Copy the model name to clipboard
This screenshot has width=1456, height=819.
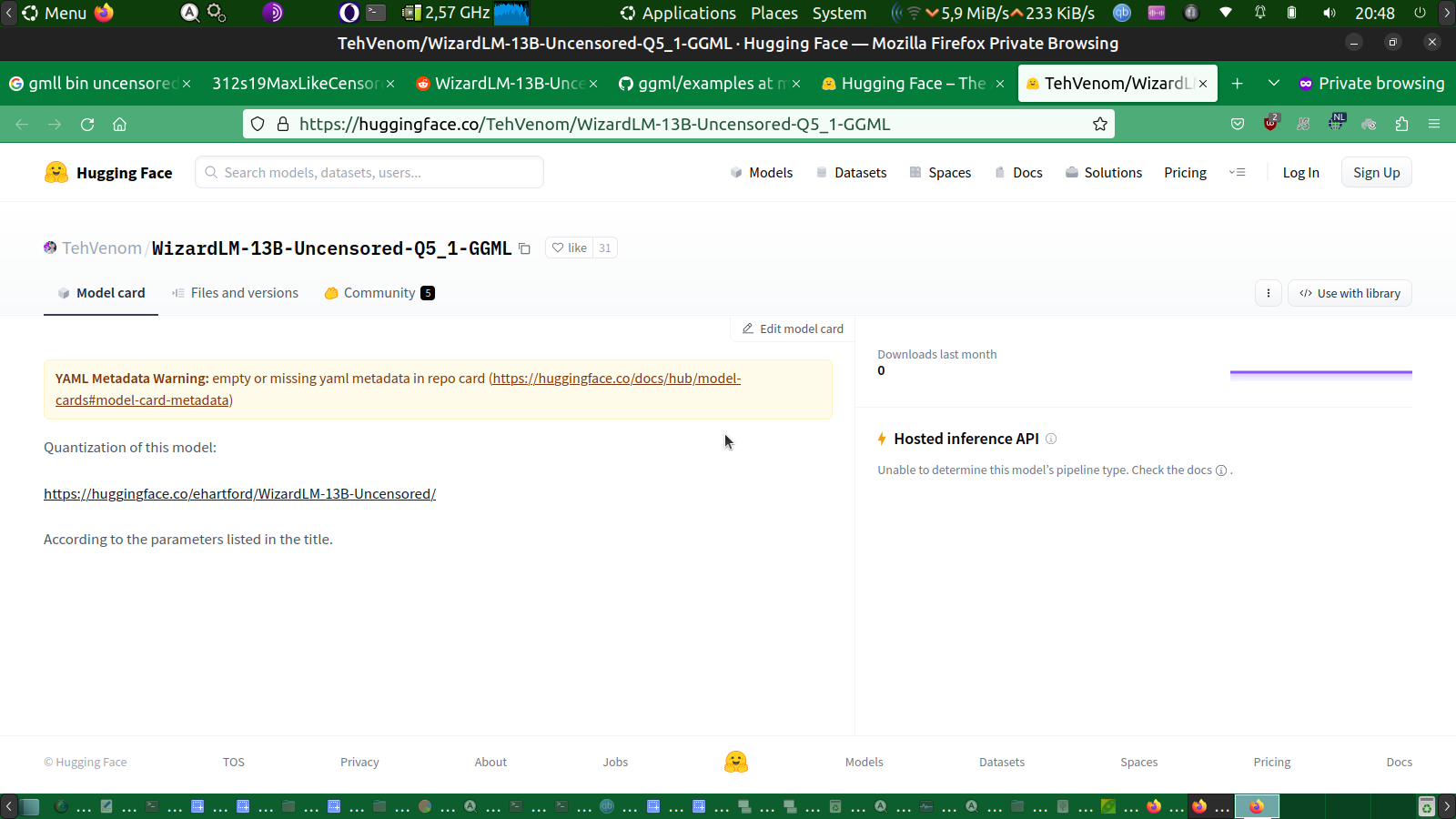(x=525, y=248)
